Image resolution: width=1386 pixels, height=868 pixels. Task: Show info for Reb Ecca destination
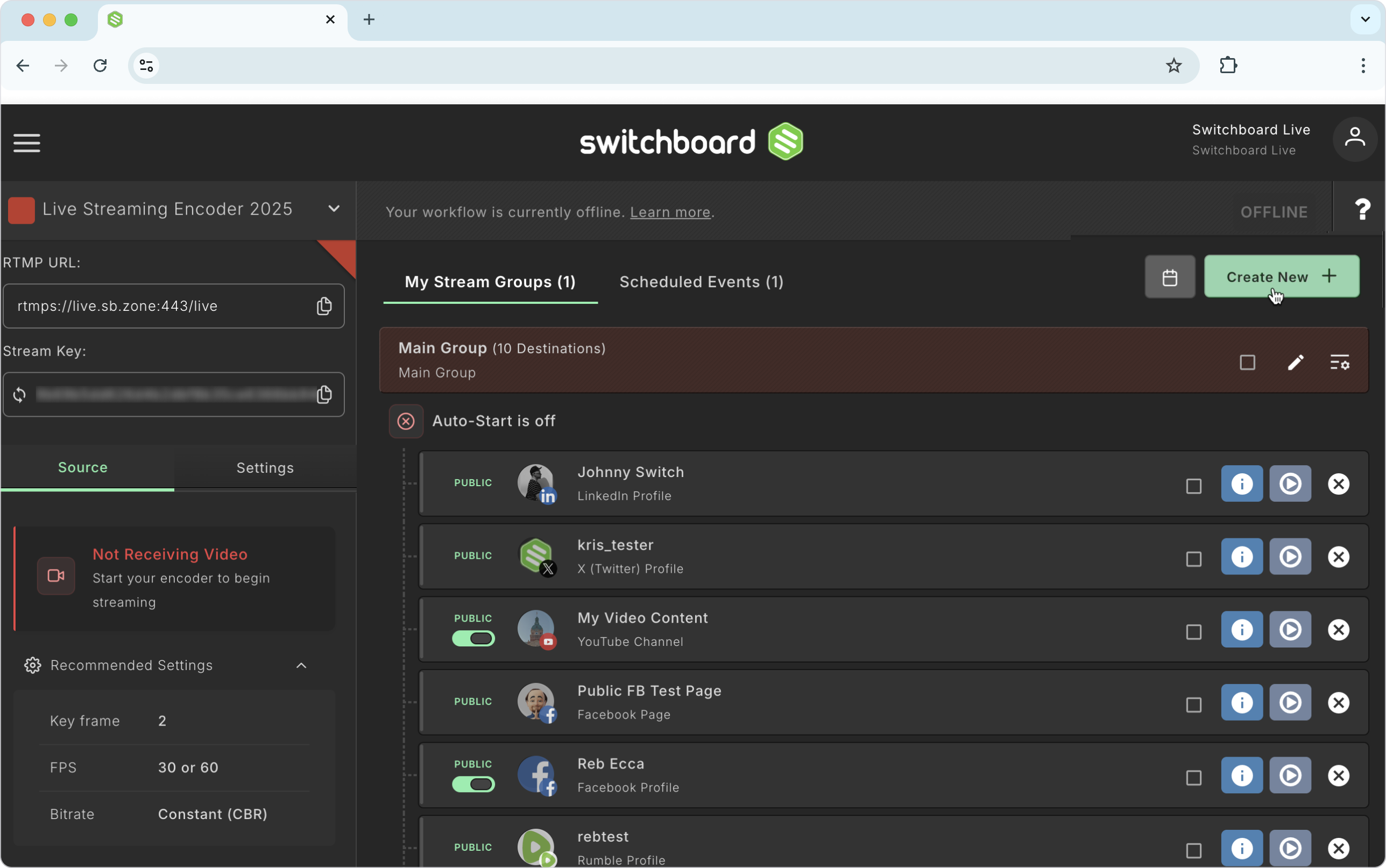[1241, 775]
